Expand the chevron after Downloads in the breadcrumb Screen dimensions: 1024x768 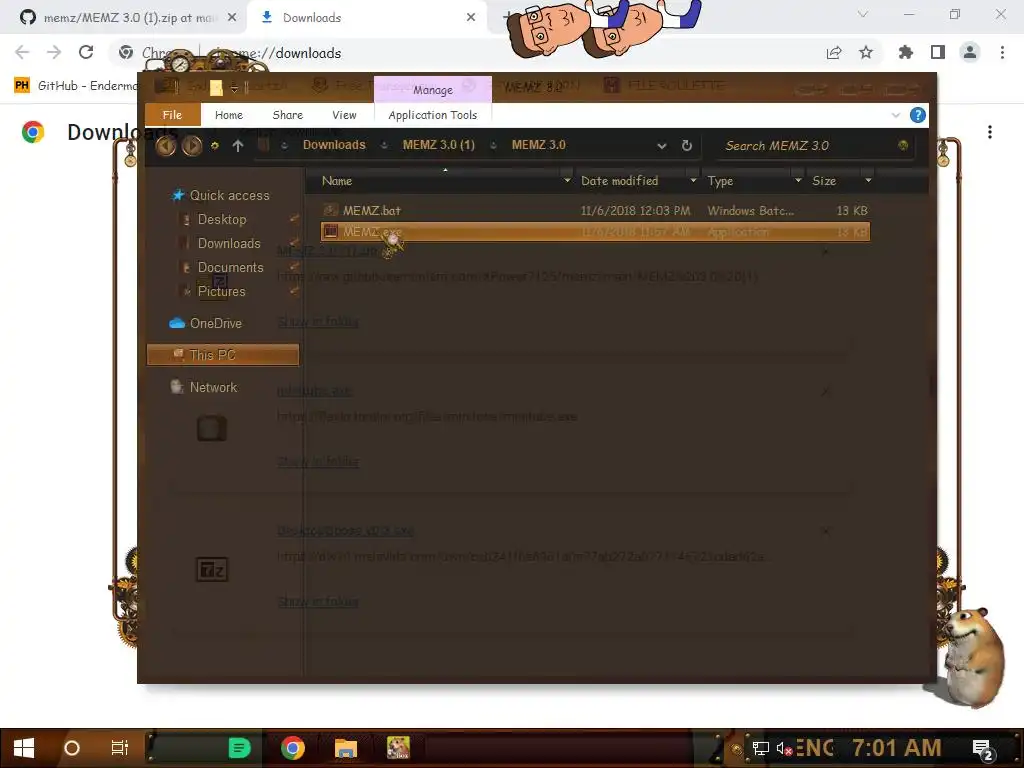[384, 146]
